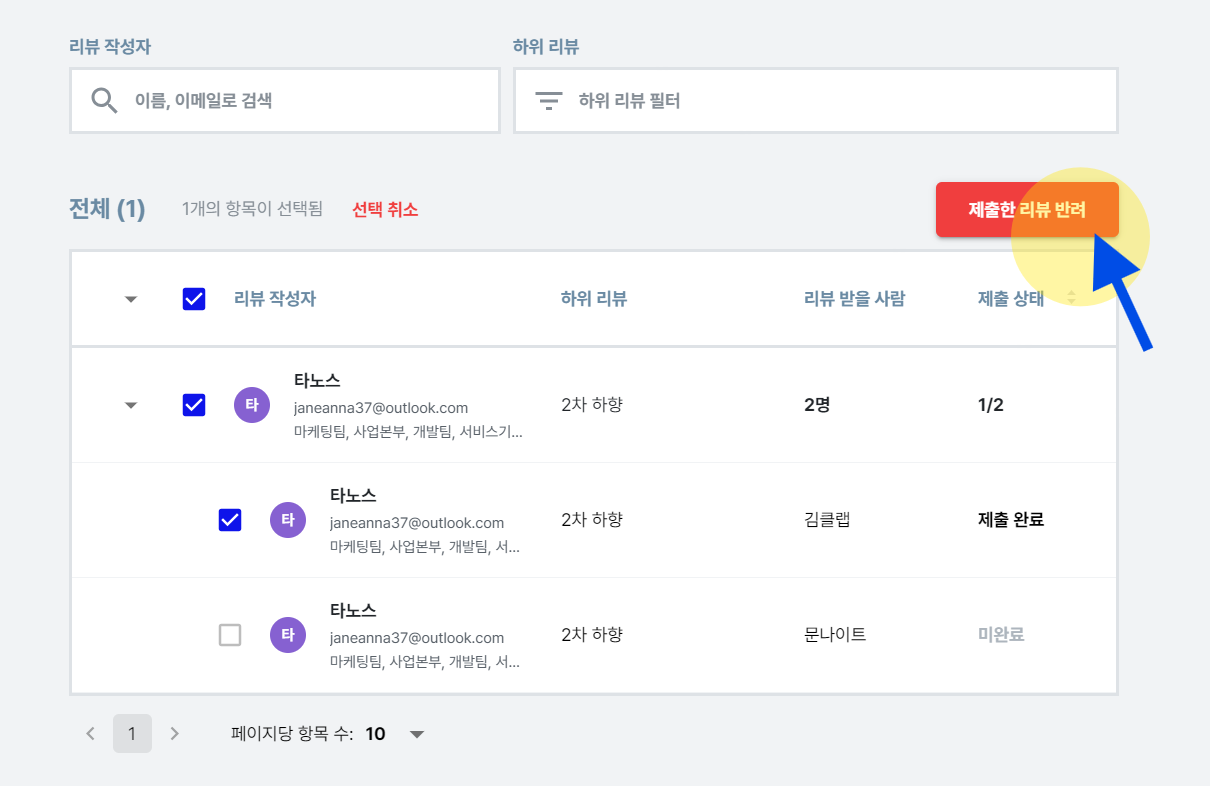Click the 제출 상태 column header
Screen dimensions: 1210x786
[x=1011, y=299]
